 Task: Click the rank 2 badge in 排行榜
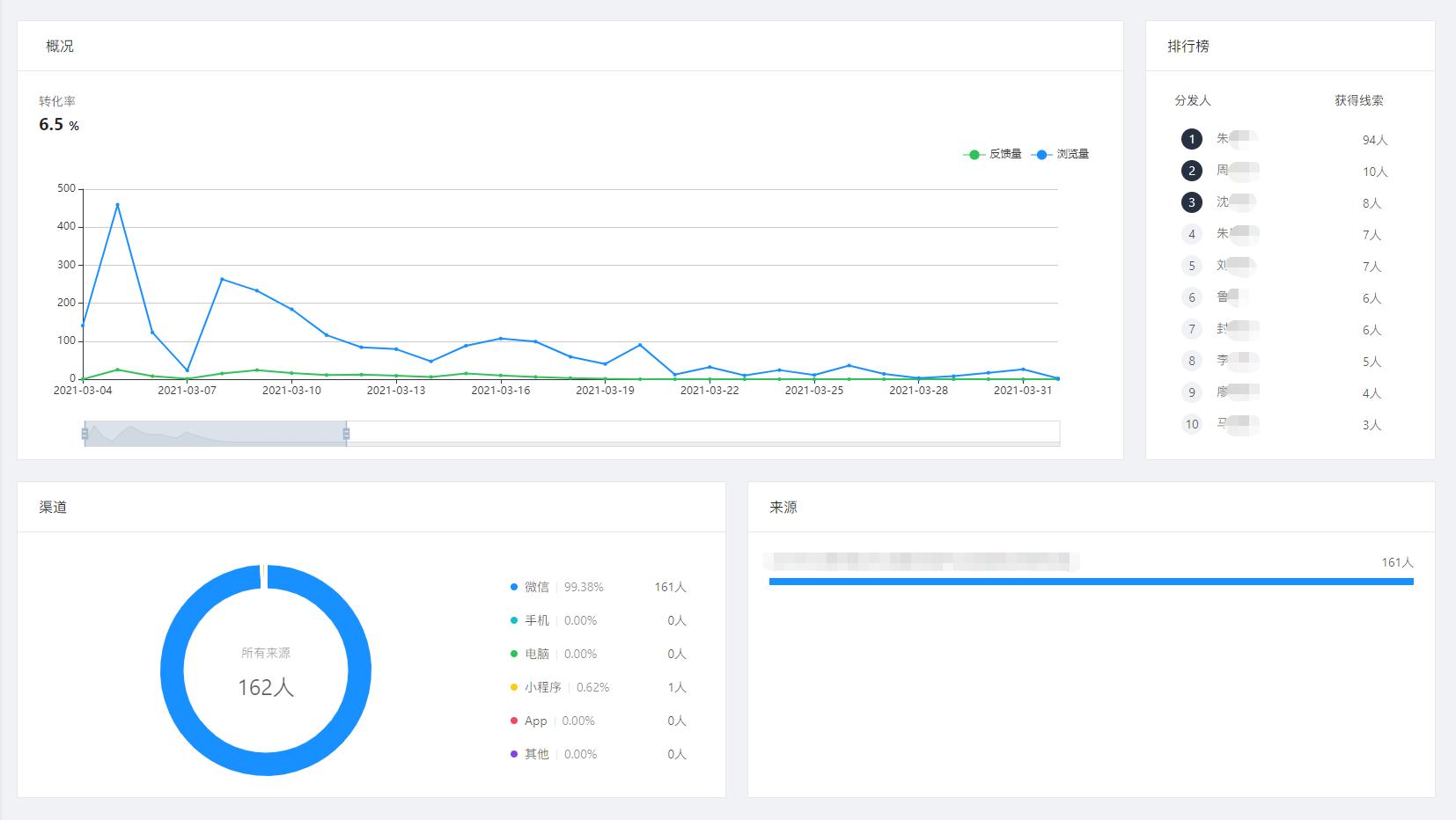coord(1191,171)
